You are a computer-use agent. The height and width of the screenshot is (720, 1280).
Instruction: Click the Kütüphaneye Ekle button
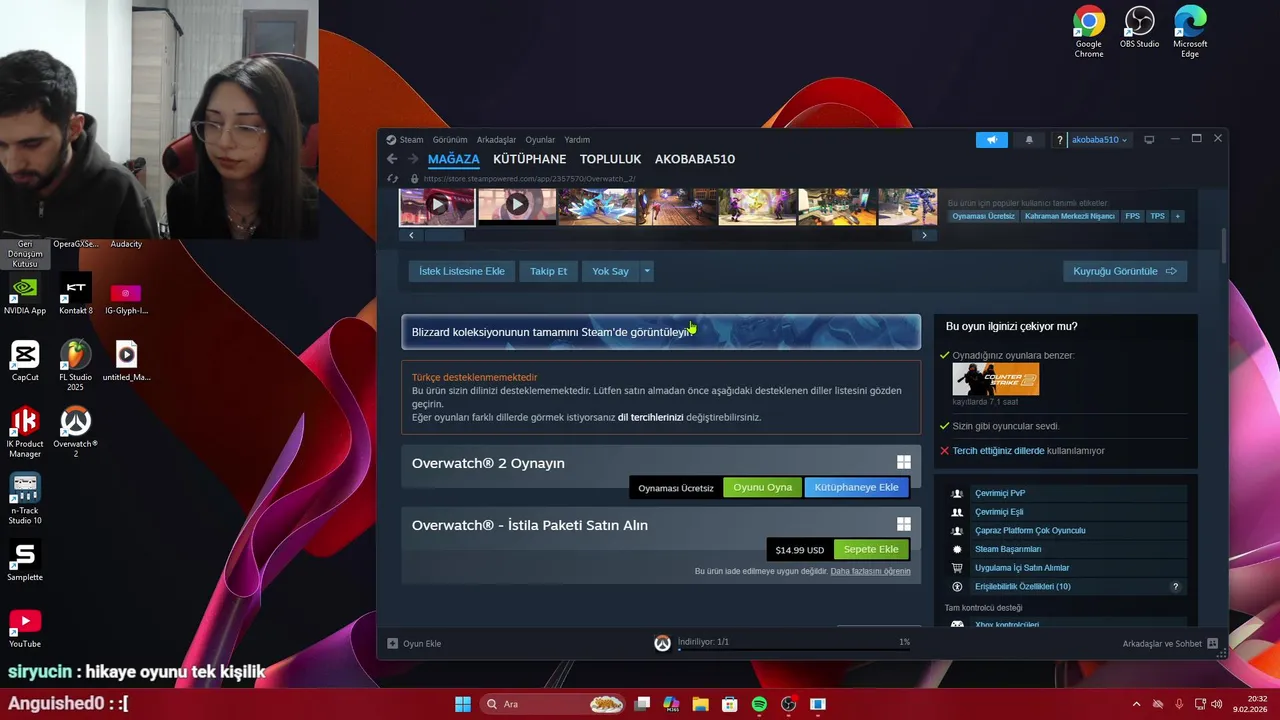(856, 487)
